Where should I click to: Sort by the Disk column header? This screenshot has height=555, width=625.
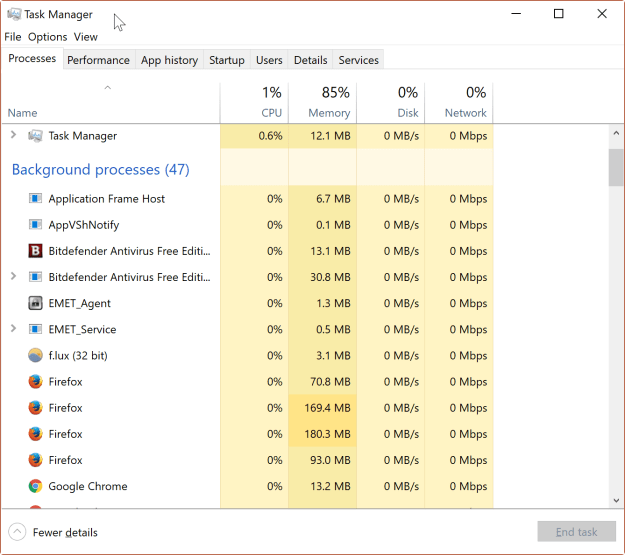[x=391, y=103]
